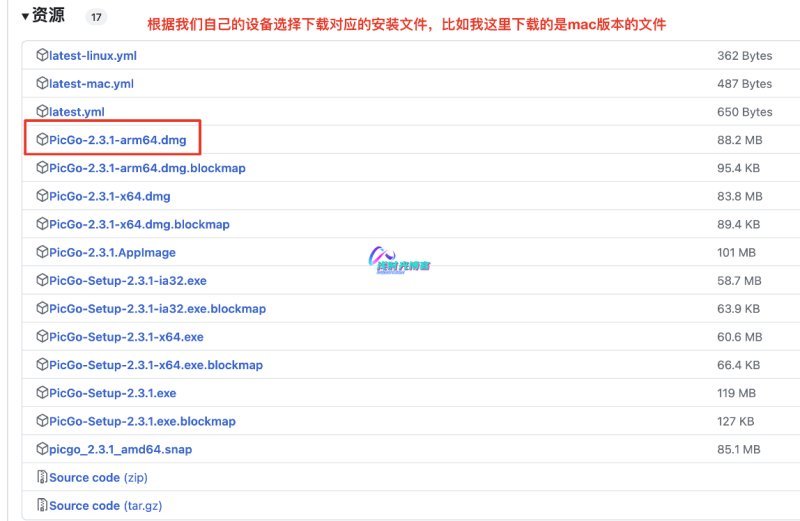Screen dimensions: 800x521
Task: Click package icon beside PicGo-Setup-2.3.1-x64.exe
Action: (x=42, y=336)
